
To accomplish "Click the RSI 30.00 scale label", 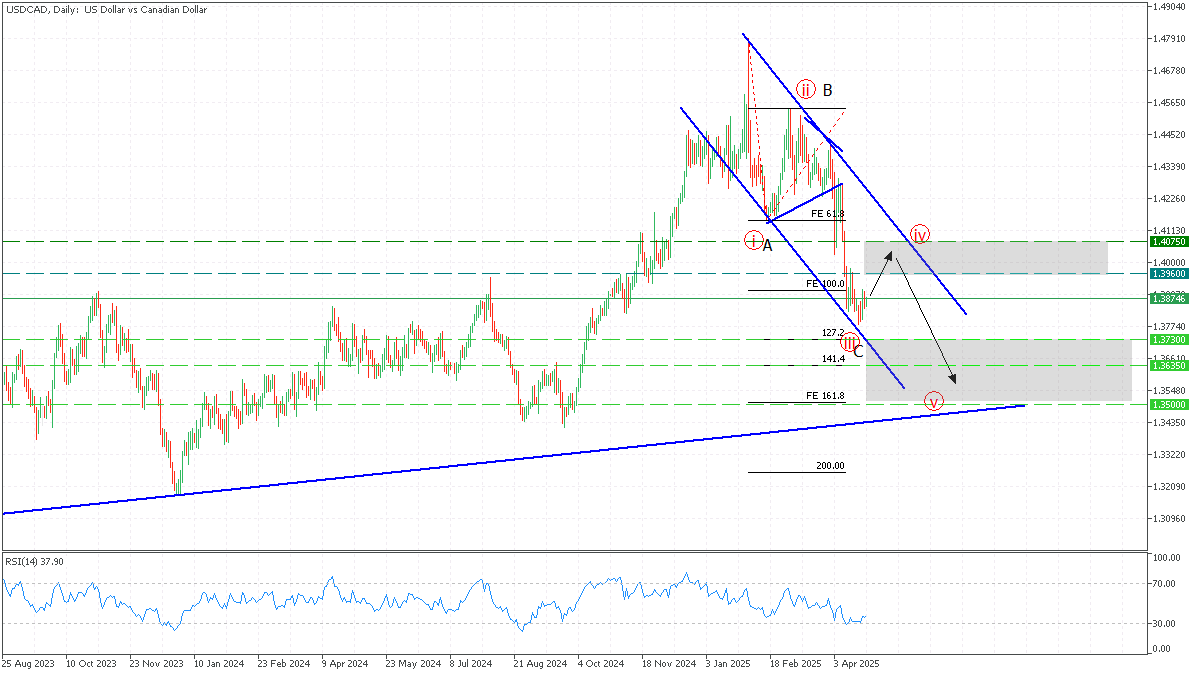I will (1164, 623).
